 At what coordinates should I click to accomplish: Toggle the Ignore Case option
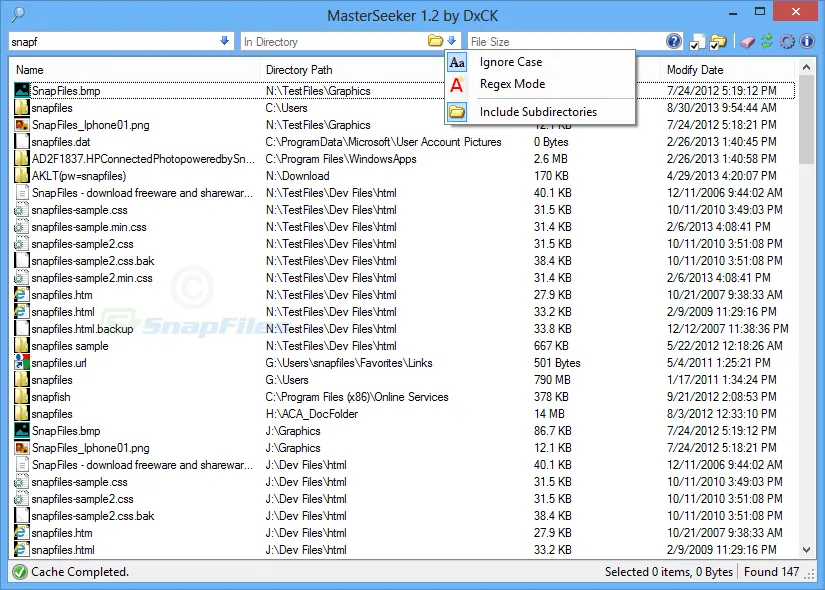510,62
